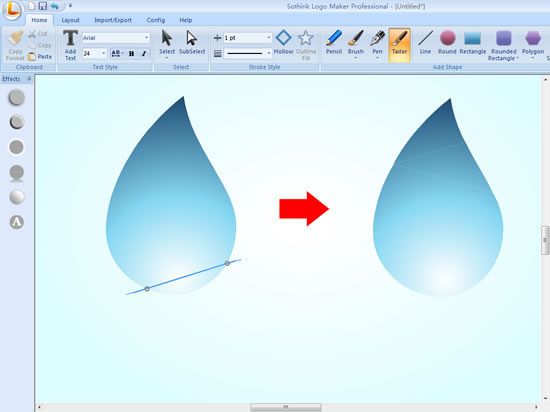The width and height of the screenshot is (550, 412).
Task: Apply the white glow effect, third circle
Action: point(16,147)
